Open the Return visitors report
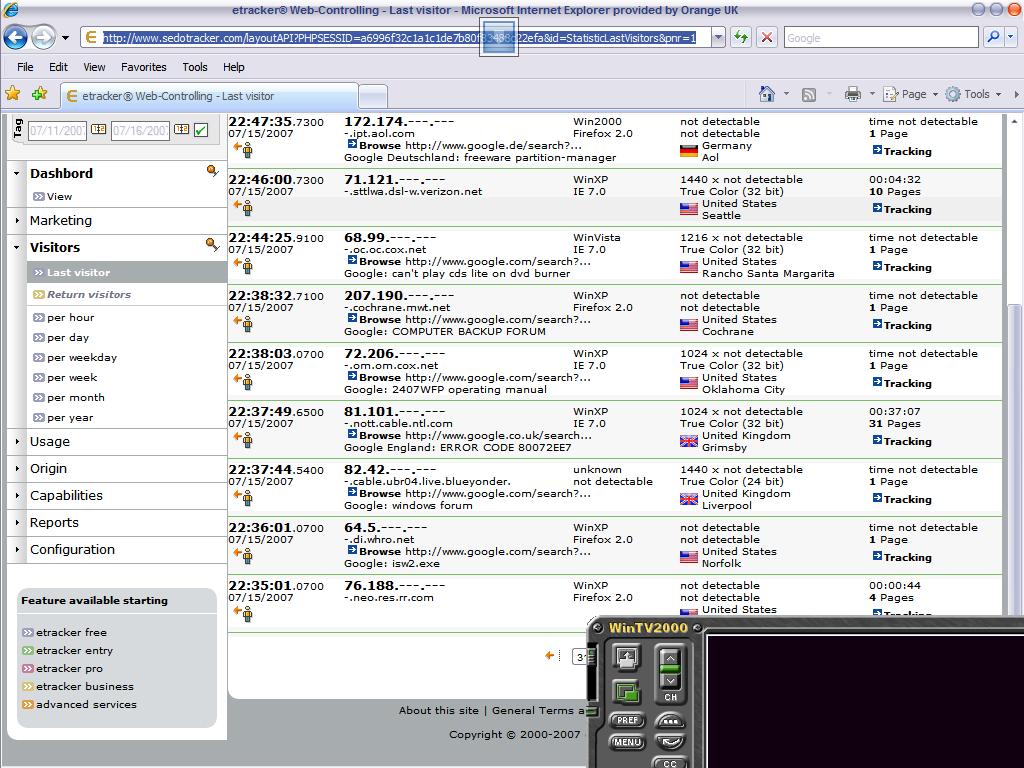 89,295
